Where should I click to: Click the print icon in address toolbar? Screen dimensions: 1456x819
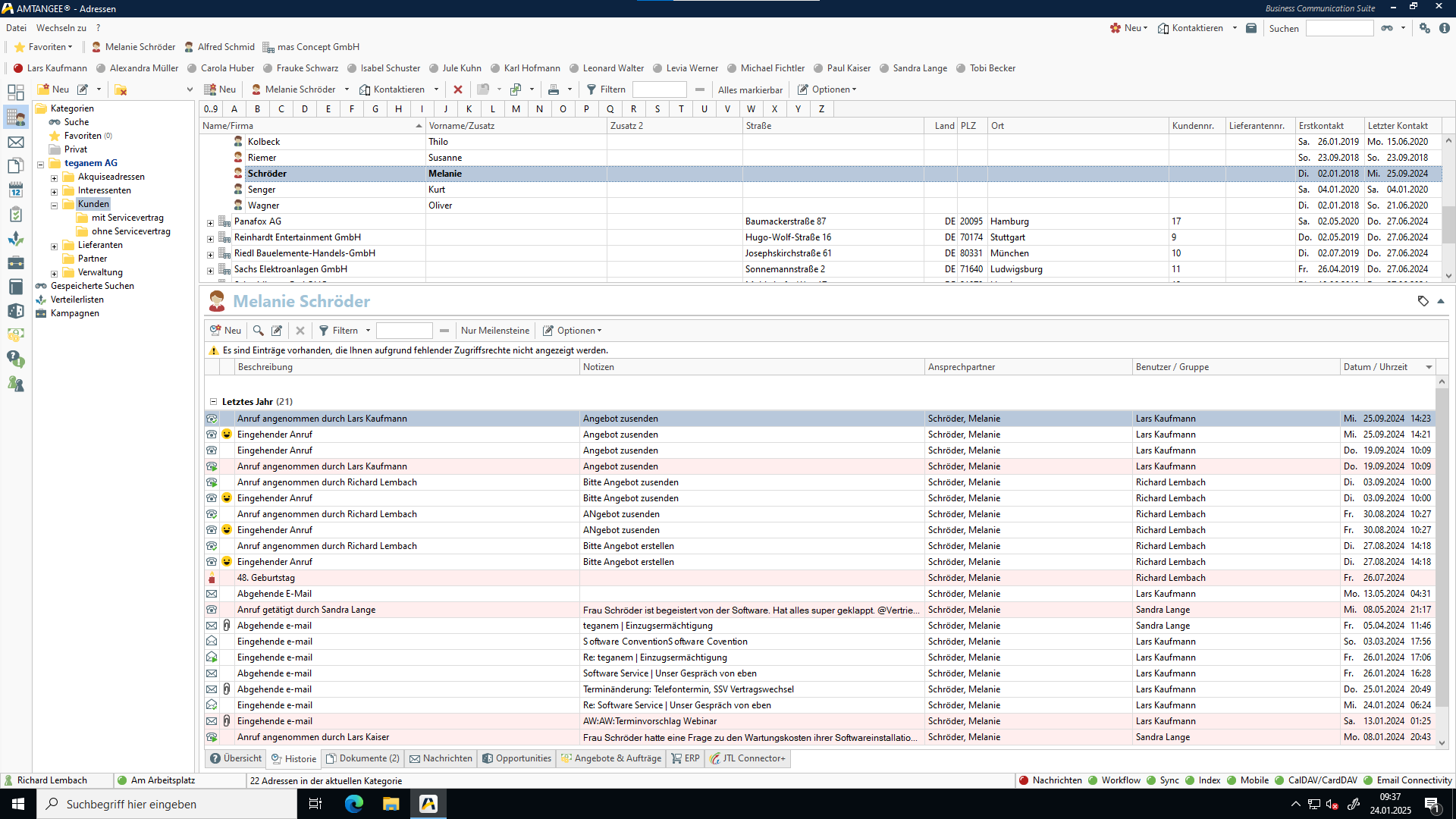pyautogui.click(x=554, y=89)
